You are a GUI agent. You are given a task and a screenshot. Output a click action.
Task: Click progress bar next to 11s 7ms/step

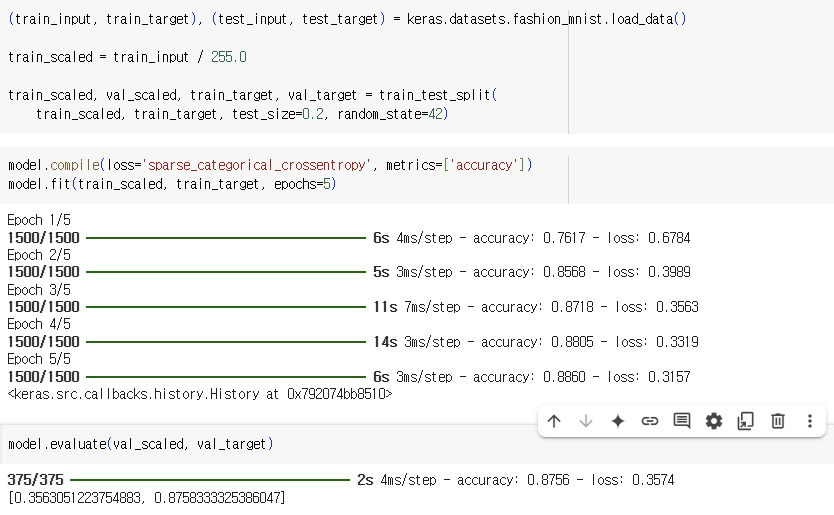(x=226, y=307)
